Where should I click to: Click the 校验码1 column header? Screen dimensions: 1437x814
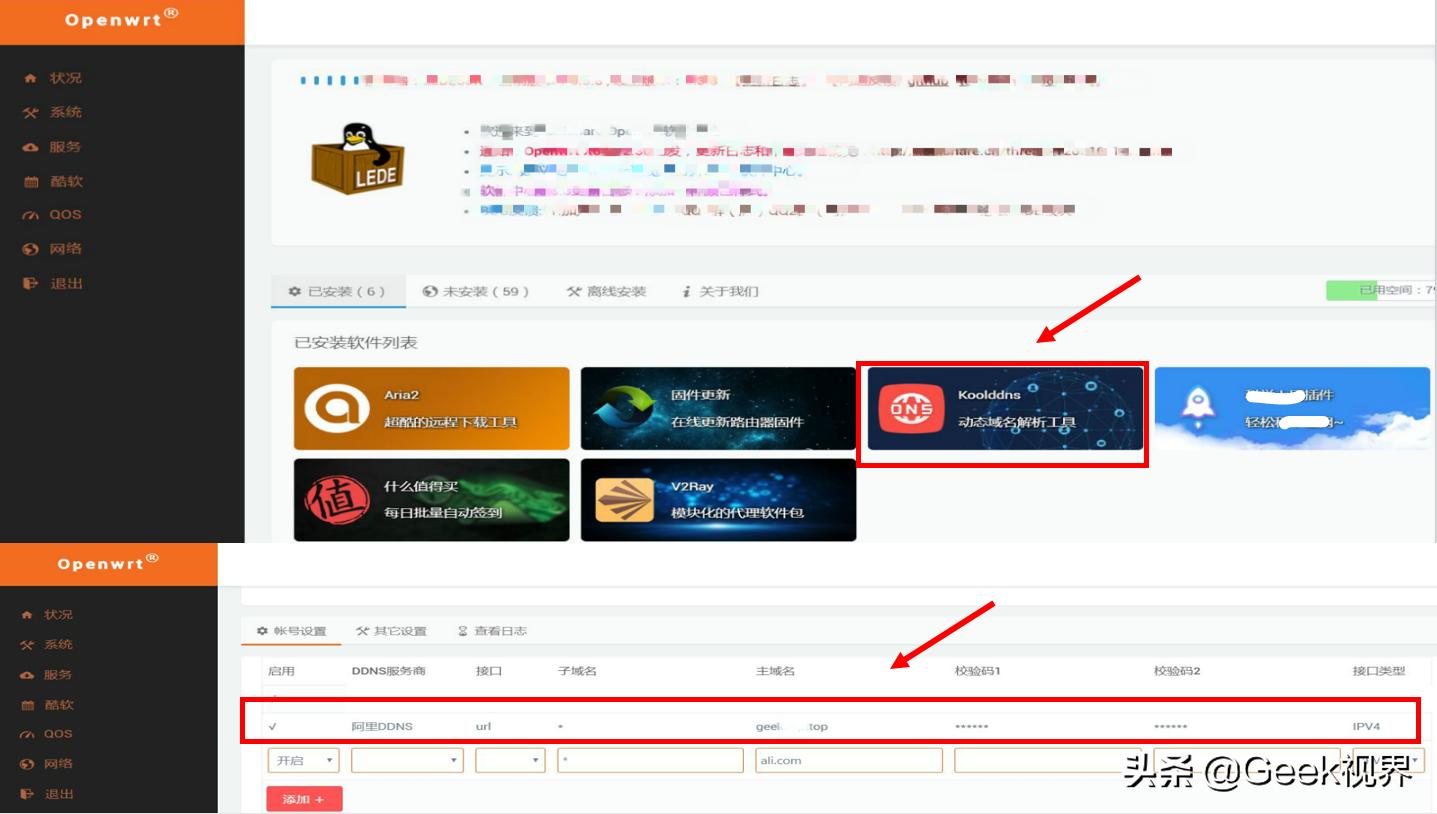977,671
